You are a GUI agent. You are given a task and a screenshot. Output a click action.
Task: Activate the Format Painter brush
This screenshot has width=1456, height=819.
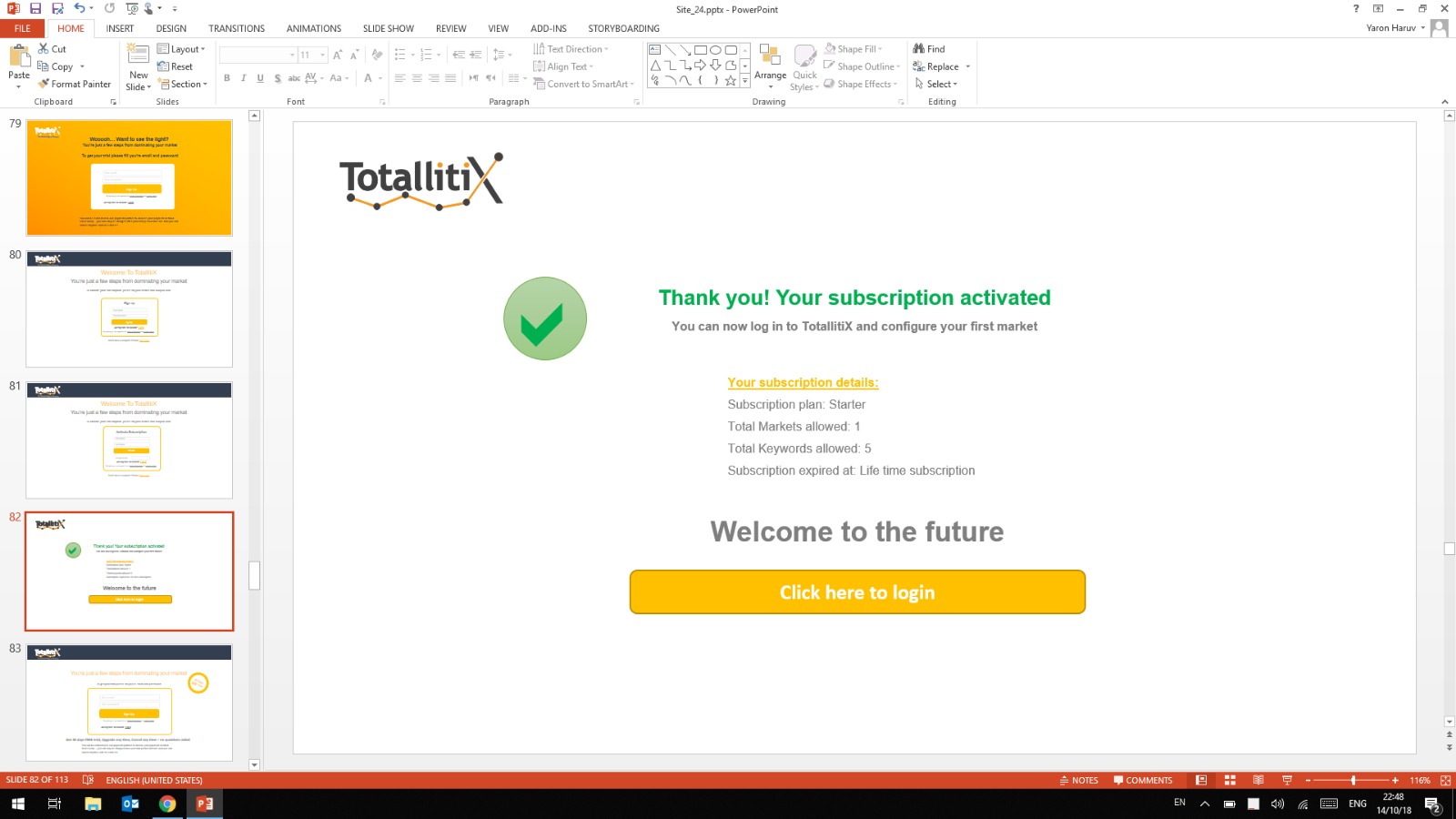click(x=74, y=84)
